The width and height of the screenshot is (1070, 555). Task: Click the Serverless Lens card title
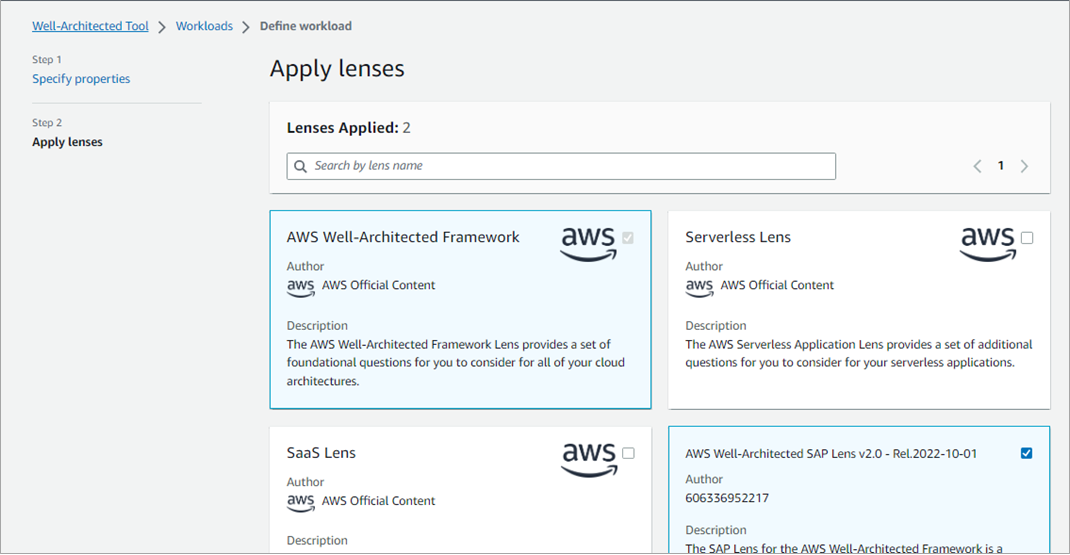tap(738, 237)
